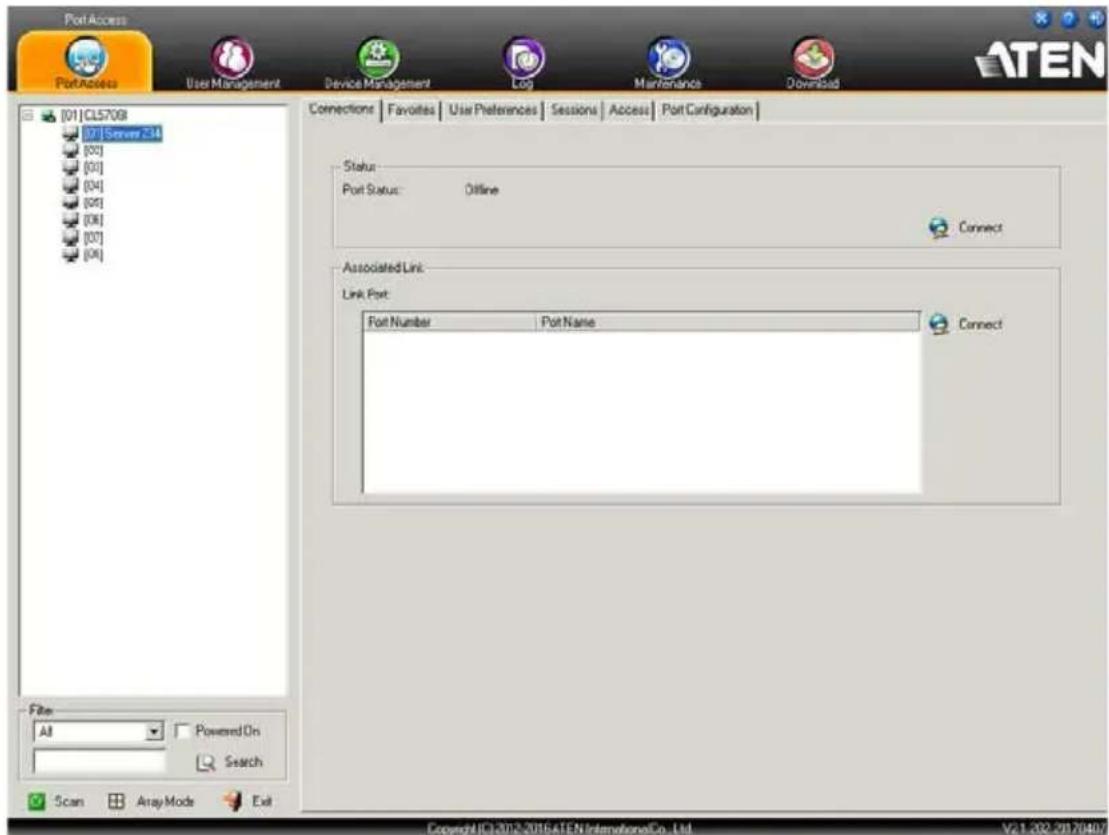The height and width of the screenshot is (835, 1109).
Task: Open the Maintenance section icon
Action: [668, 57]
